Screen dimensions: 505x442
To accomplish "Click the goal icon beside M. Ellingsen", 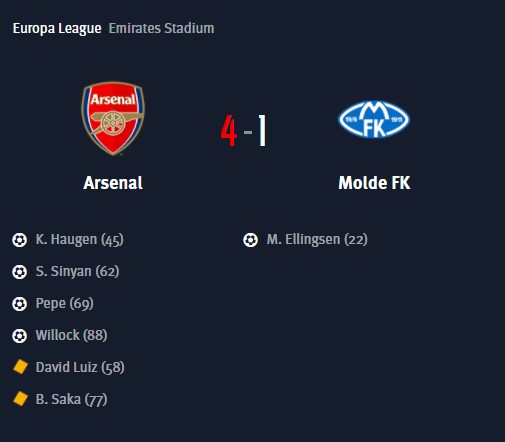I will point(250,240).
